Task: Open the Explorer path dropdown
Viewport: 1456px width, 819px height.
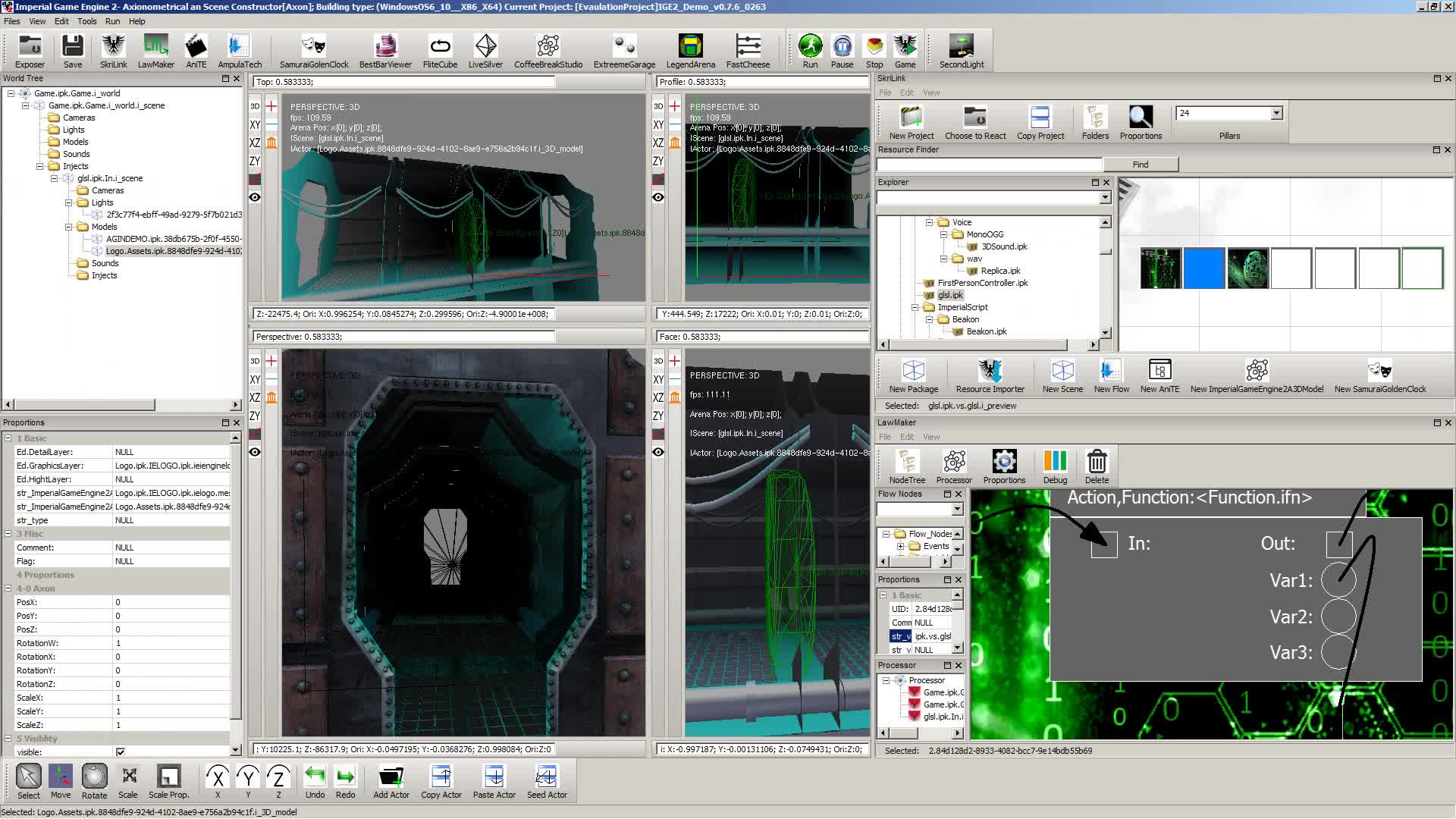Action: click(x=1105, y=197)
